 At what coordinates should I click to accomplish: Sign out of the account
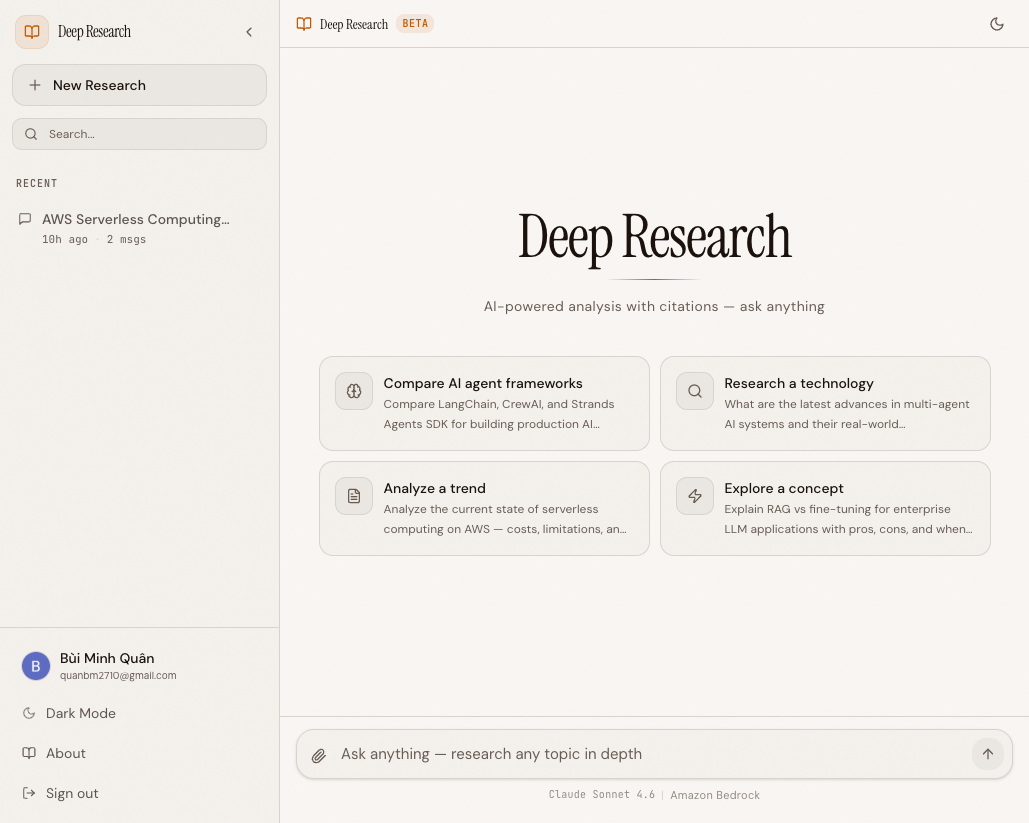point(139,793)
